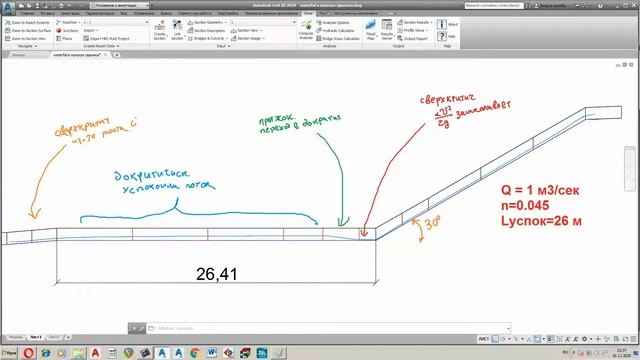Open Section Assign tool

point(248,38)
